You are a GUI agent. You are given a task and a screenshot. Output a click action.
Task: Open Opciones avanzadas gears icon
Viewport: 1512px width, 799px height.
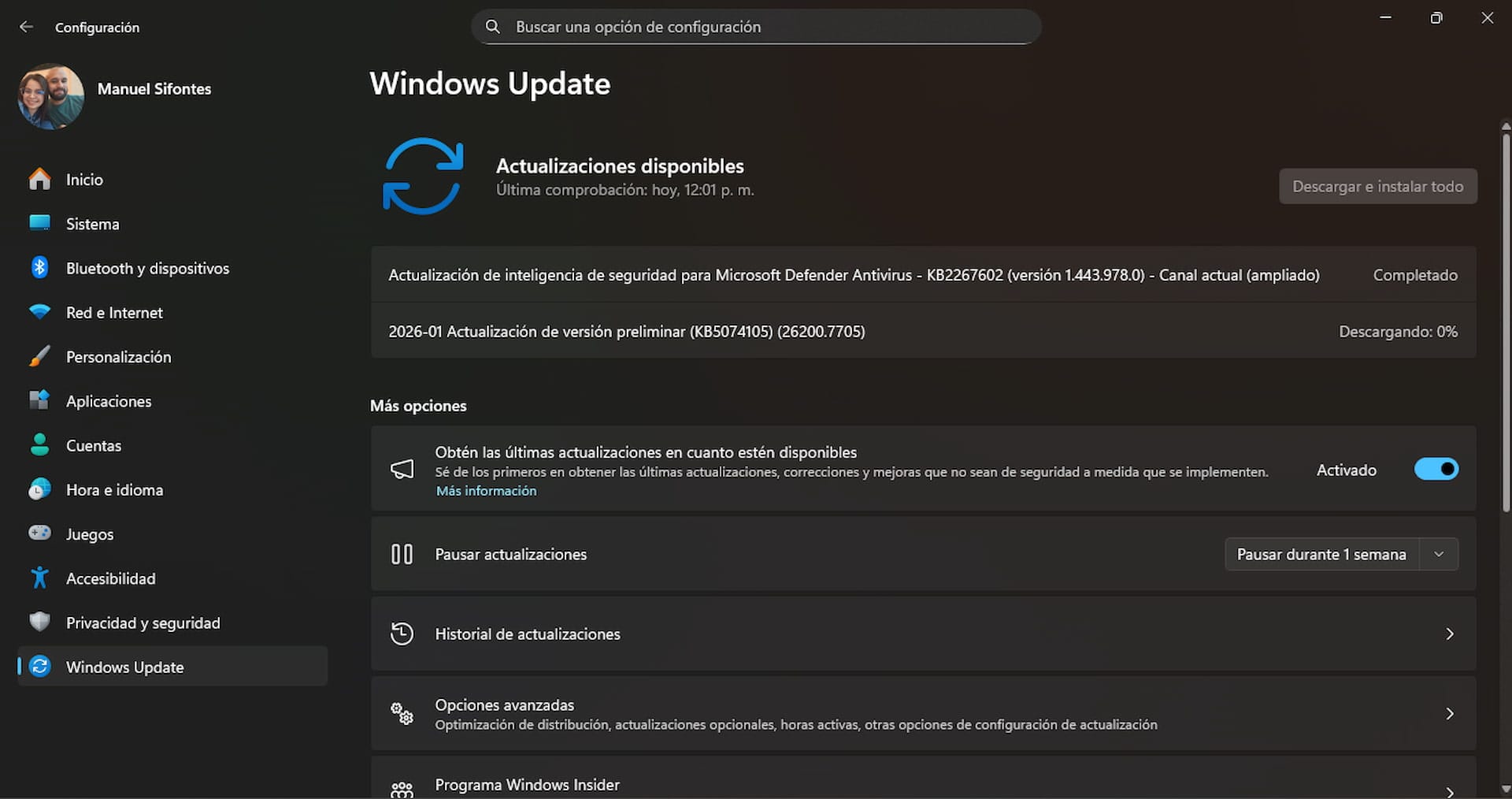coord(402,713)
